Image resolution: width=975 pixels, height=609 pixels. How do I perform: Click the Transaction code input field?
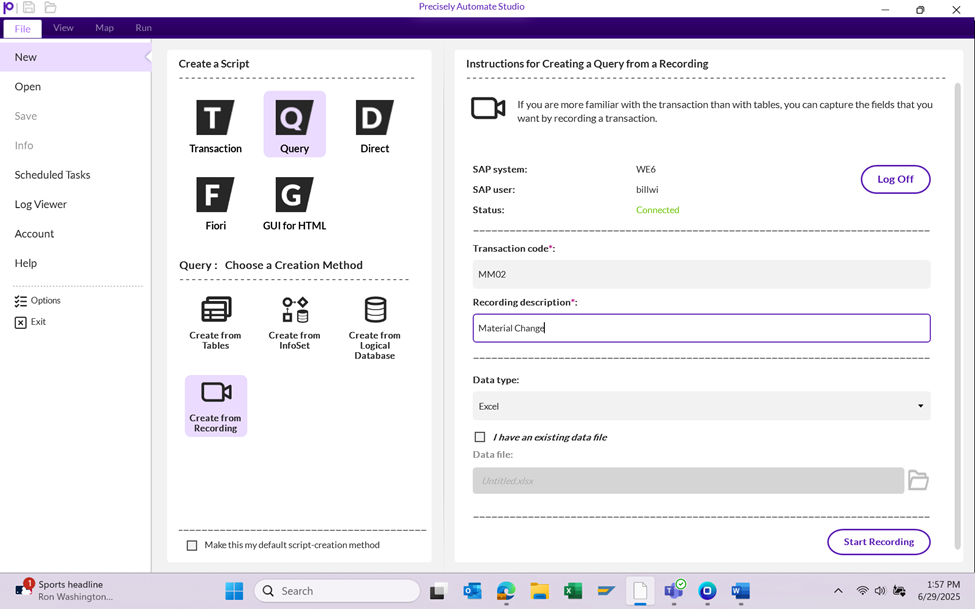[701, 274]
